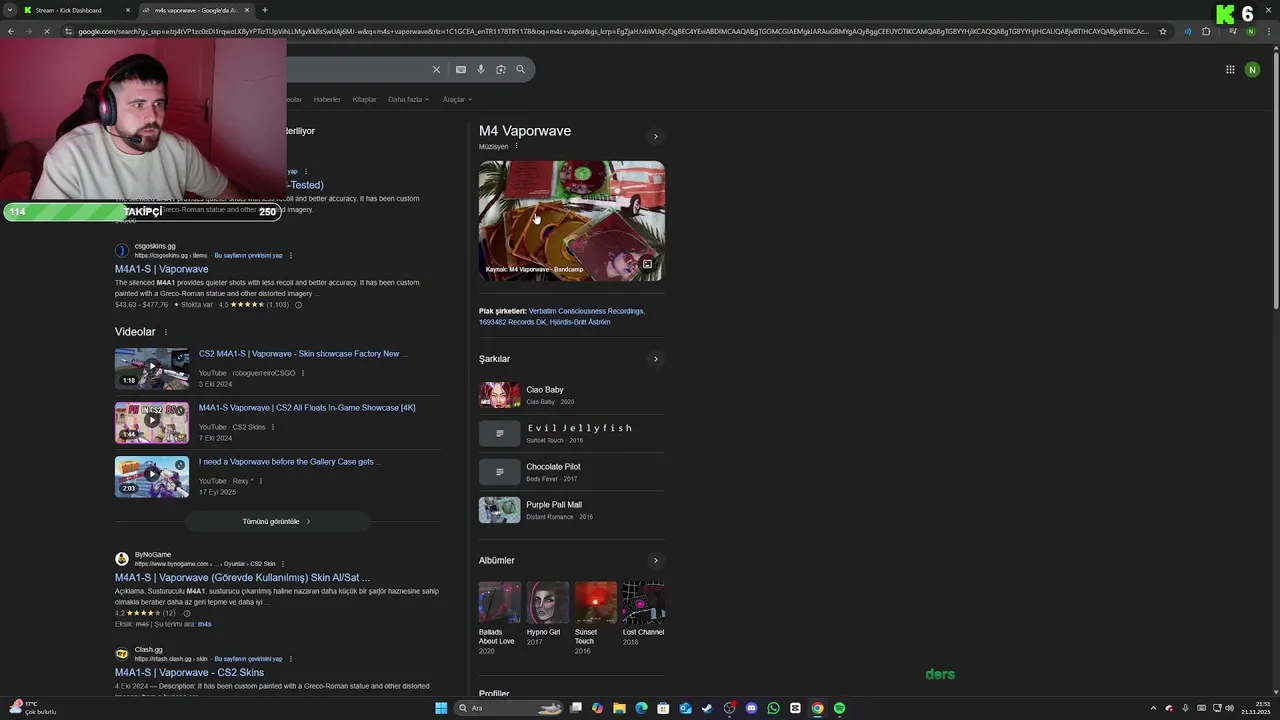
Task: Open All Floats In-Game Showcase video link
Action: [x=307, y=407]
